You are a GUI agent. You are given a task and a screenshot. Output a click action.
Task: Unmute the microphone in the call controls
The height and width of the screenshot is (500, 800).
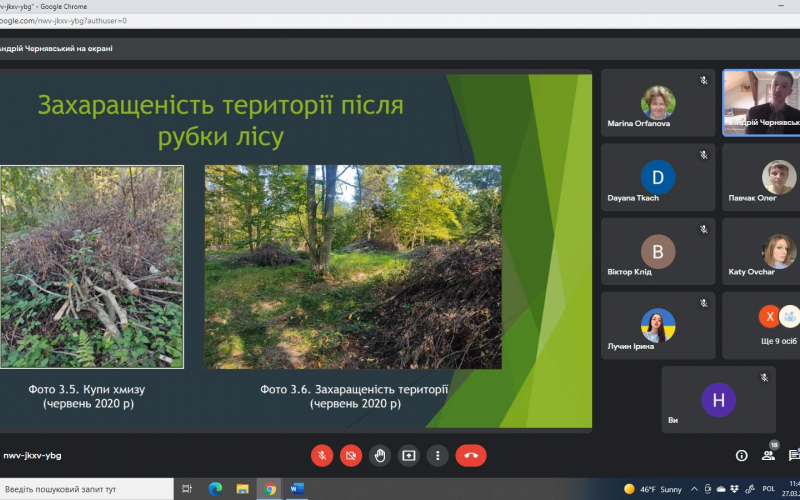coord(322,456)
